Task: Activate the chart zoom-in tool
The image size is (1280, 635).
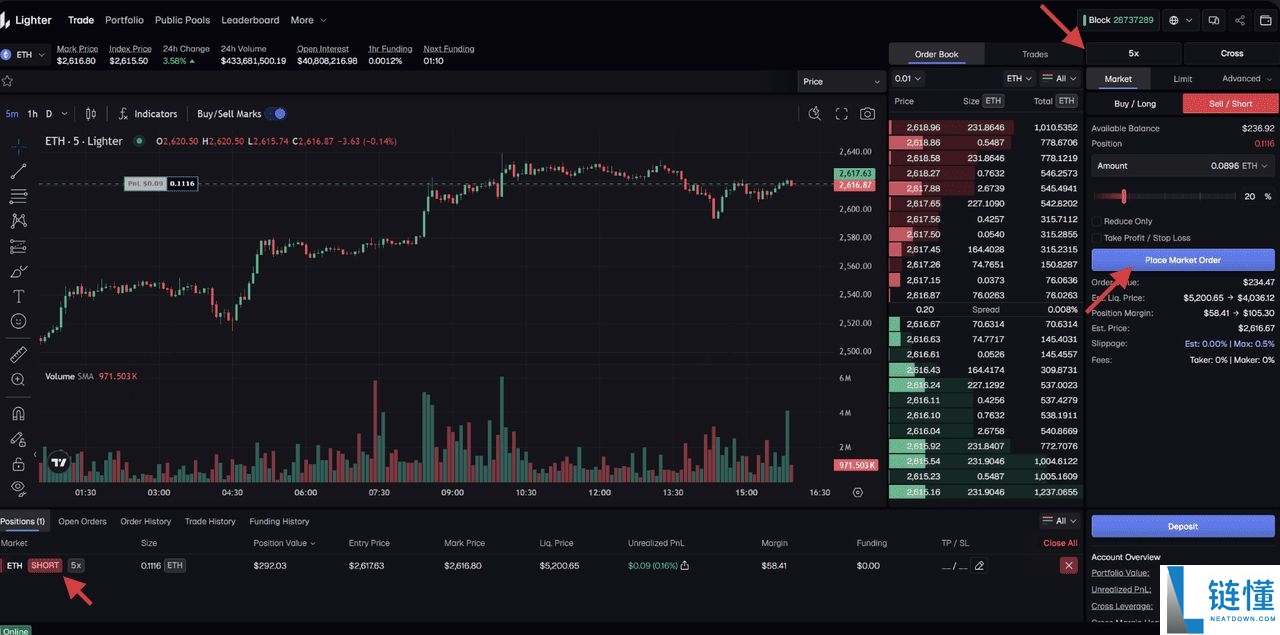Action: click(x=18, y=380)
